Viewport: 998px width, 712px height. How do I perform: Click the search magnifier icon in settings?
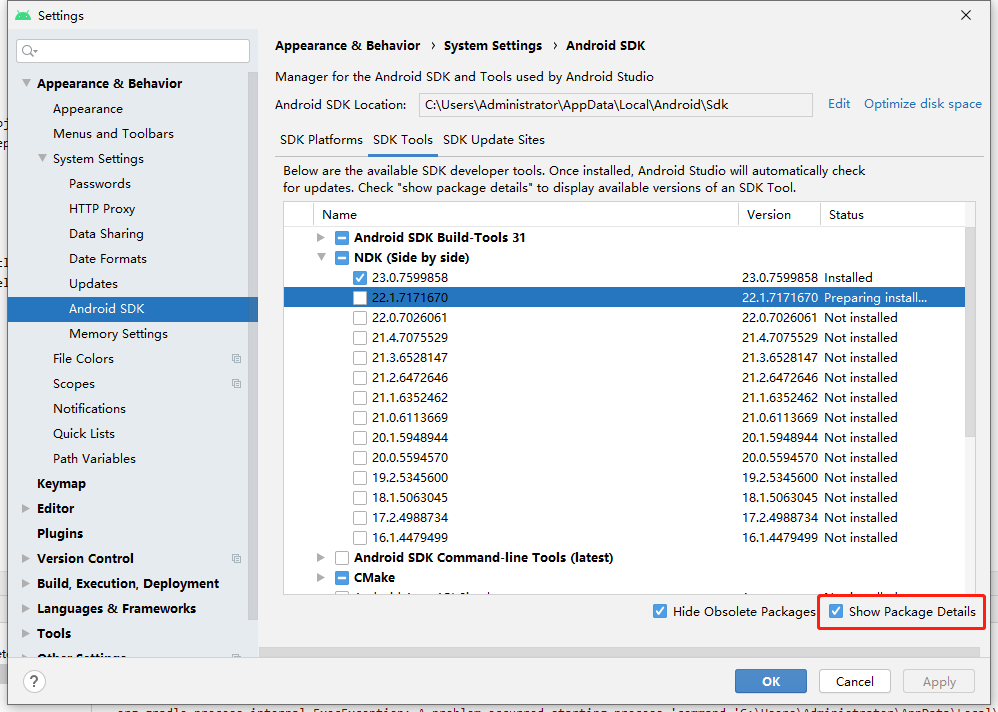click(29, 51)
